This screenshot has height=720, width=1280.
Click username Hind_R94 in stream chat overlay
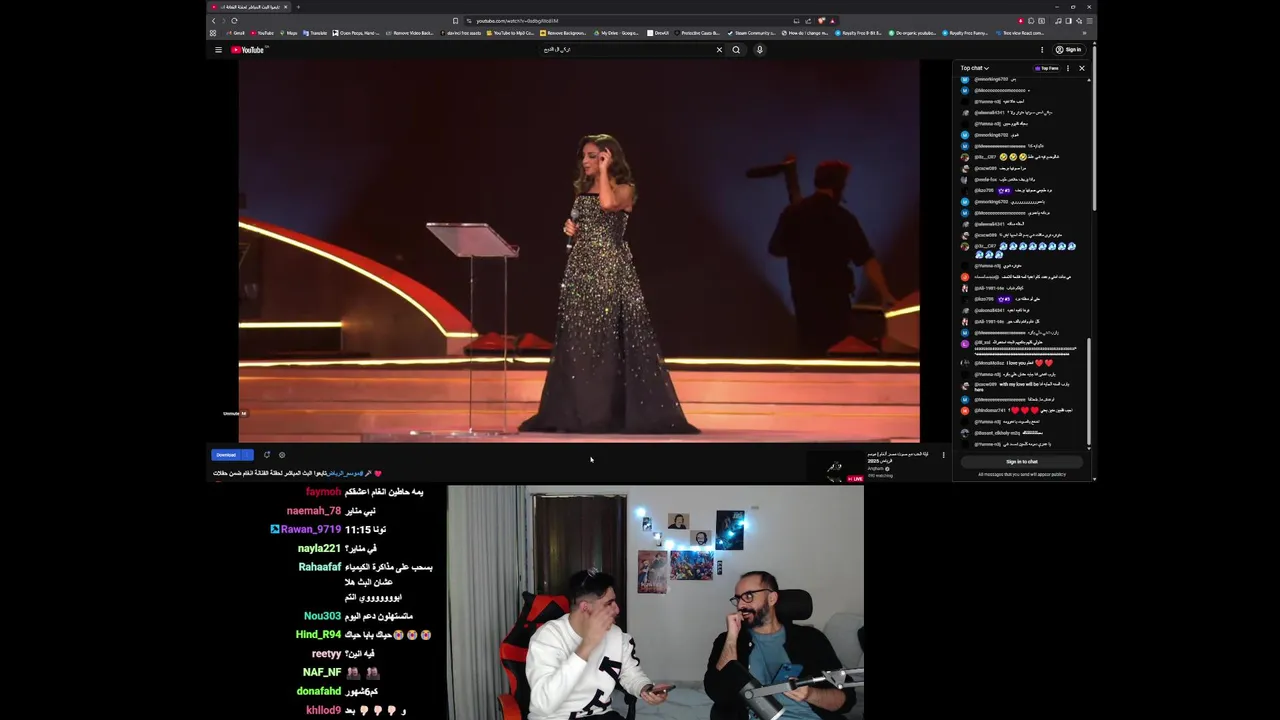pos(318,635)
